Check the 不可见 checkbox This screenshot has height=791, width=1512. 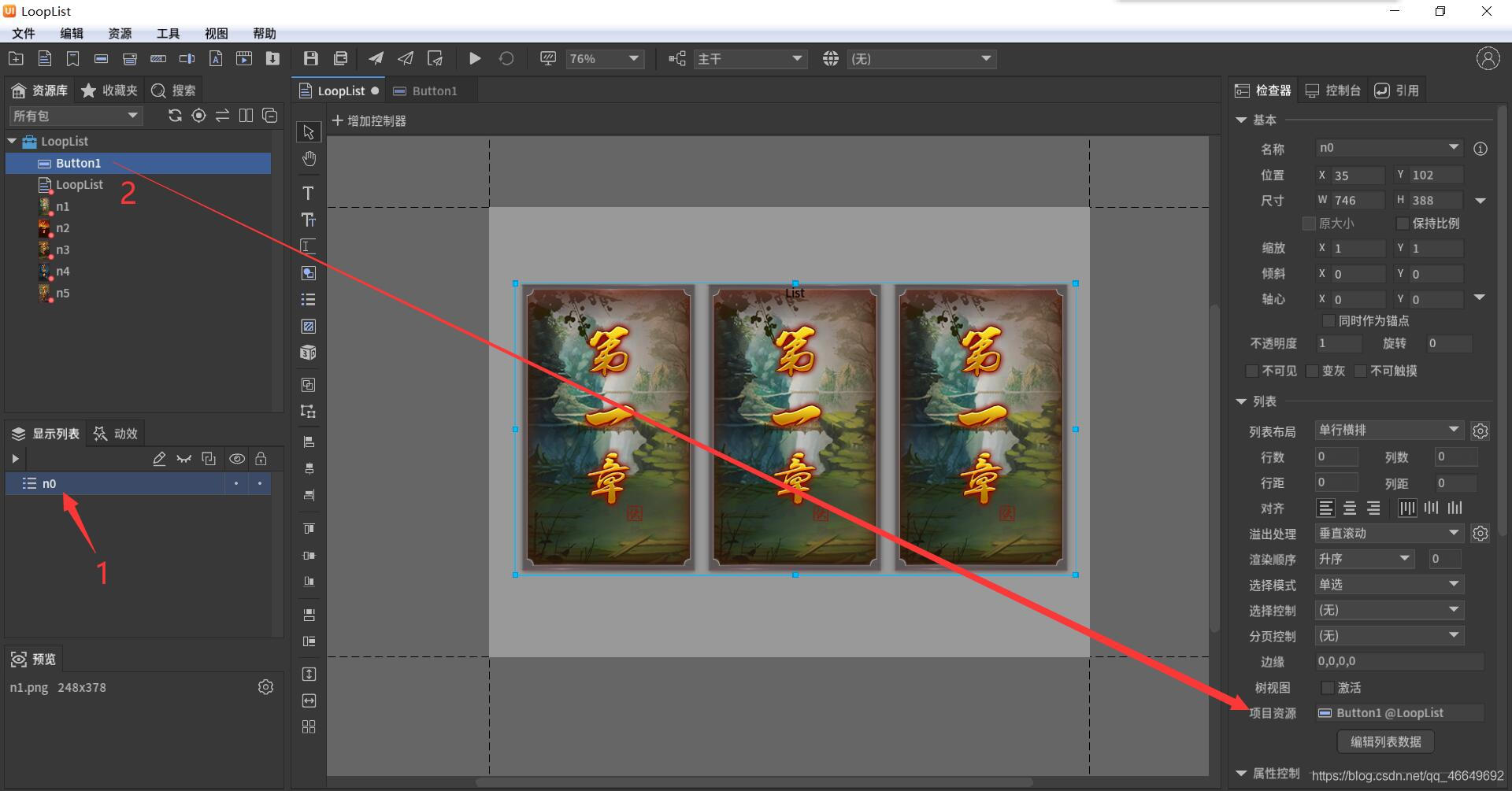click(x=1251, y=371)
